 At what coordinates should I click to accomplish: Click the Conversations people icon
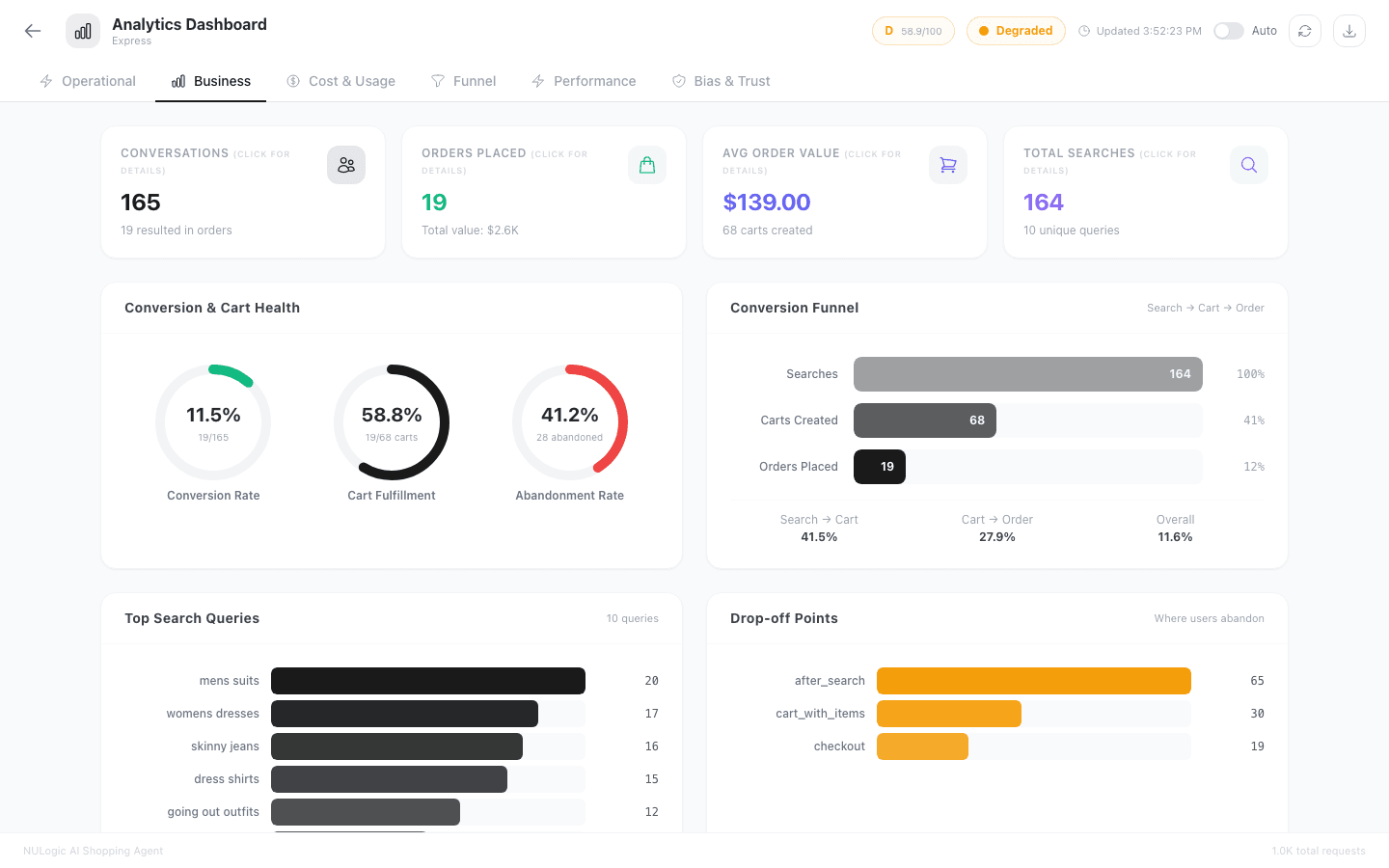345,165
